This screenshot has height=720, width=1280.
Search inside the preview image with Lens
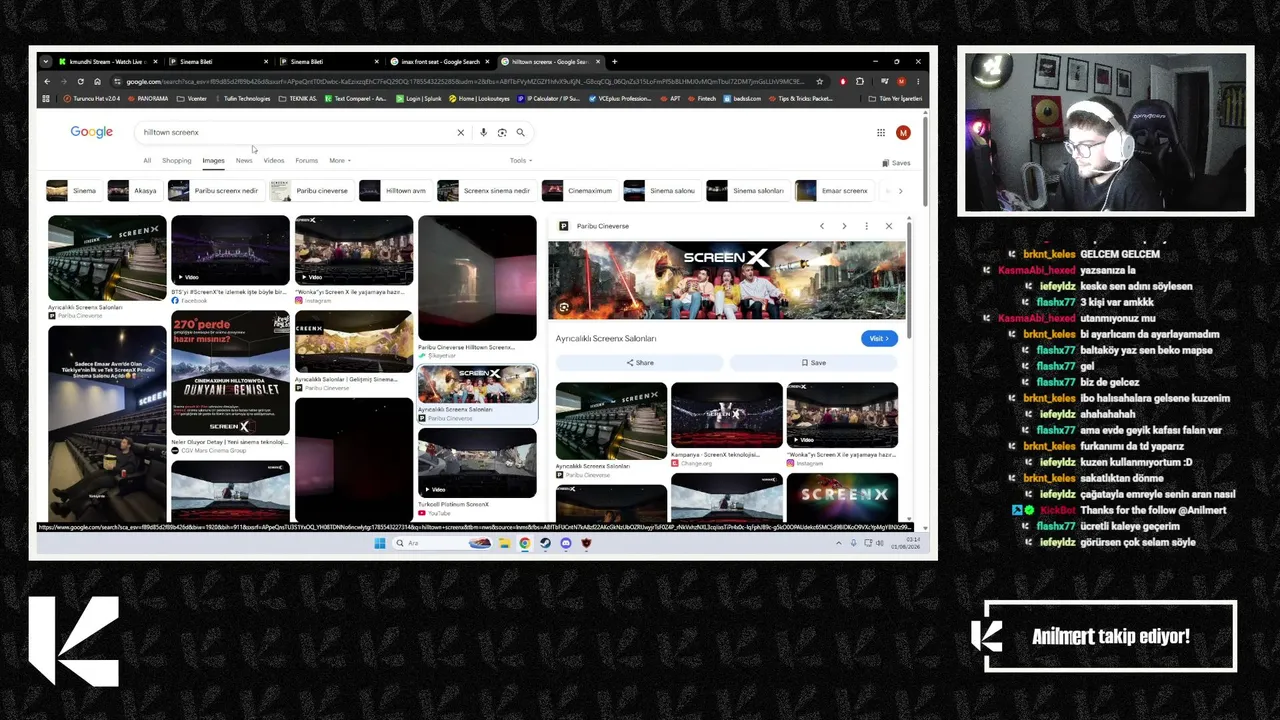click(564, 307)
